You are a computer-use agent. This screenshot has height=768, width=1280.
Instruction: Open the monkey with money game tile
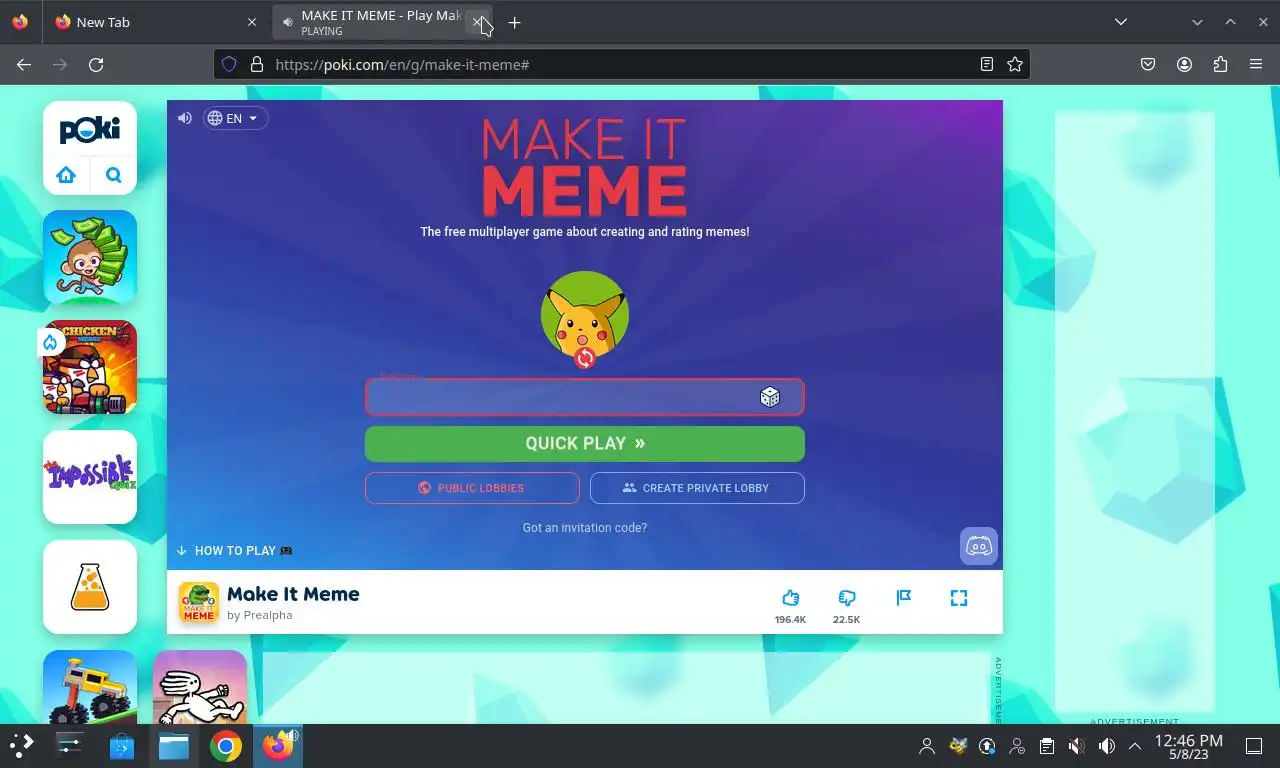90,257
